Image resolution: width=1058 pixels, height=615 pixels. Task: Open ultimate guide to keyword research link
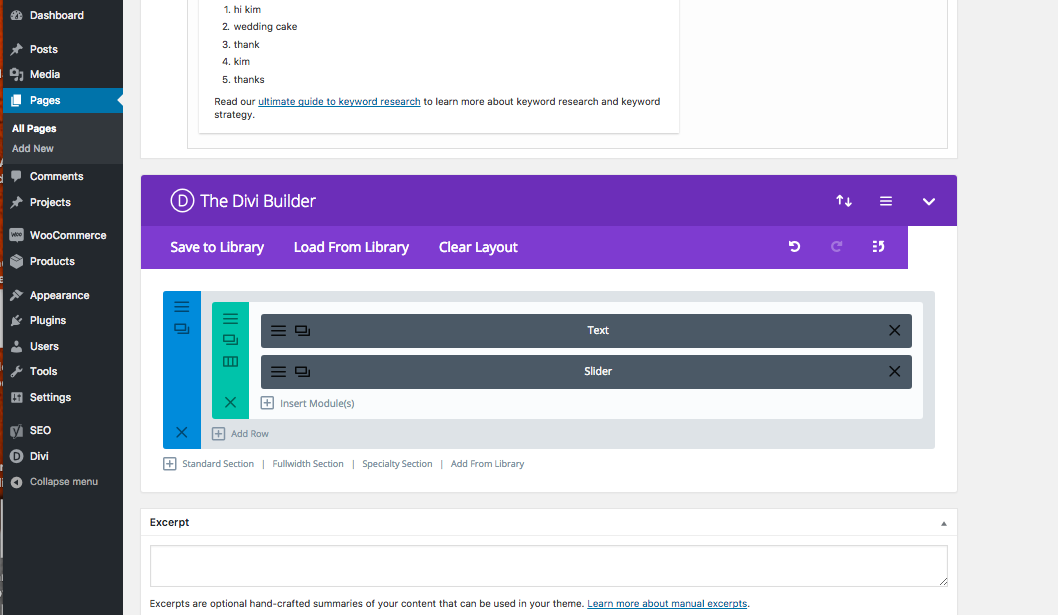(x=339, y=101)
